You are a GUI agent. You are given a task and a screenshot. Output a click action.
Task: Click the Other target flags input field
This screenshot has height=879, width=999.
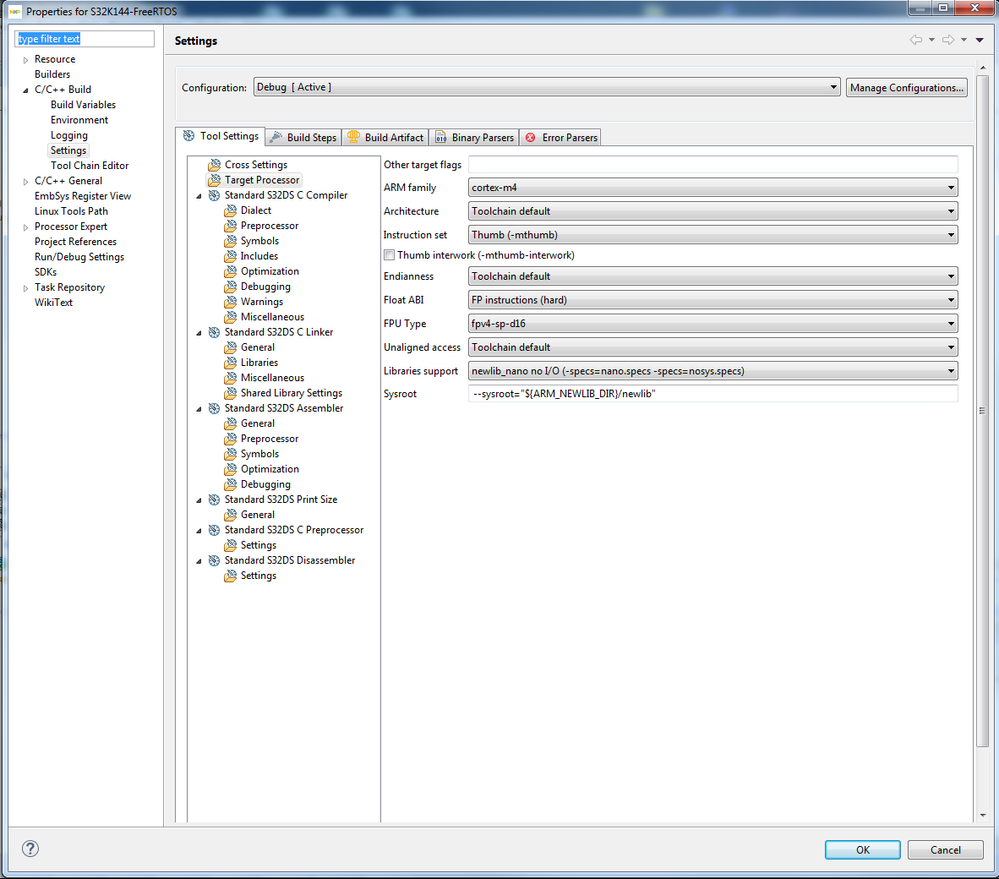(713, 164)
